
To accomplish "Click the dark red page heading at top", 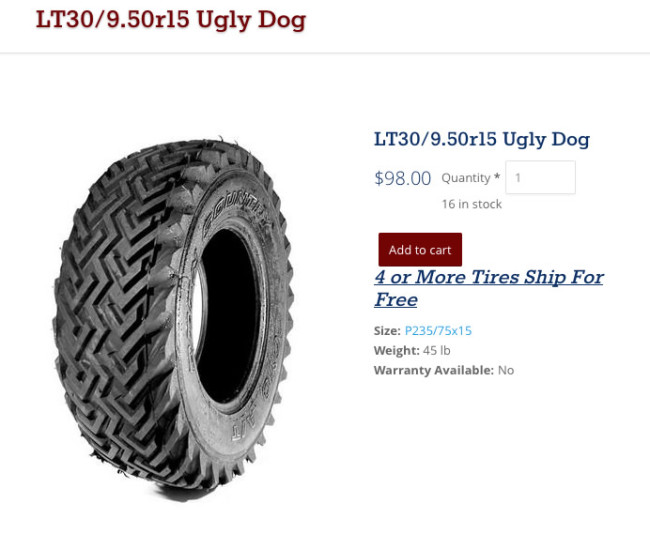I will point(171,20).
